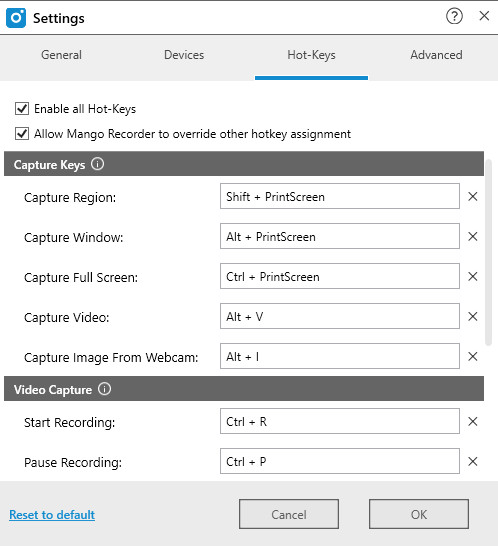Click the Pause Recording: label
Image resolution: width=498 pixels, height=546 pixels.
coord(73,462)
